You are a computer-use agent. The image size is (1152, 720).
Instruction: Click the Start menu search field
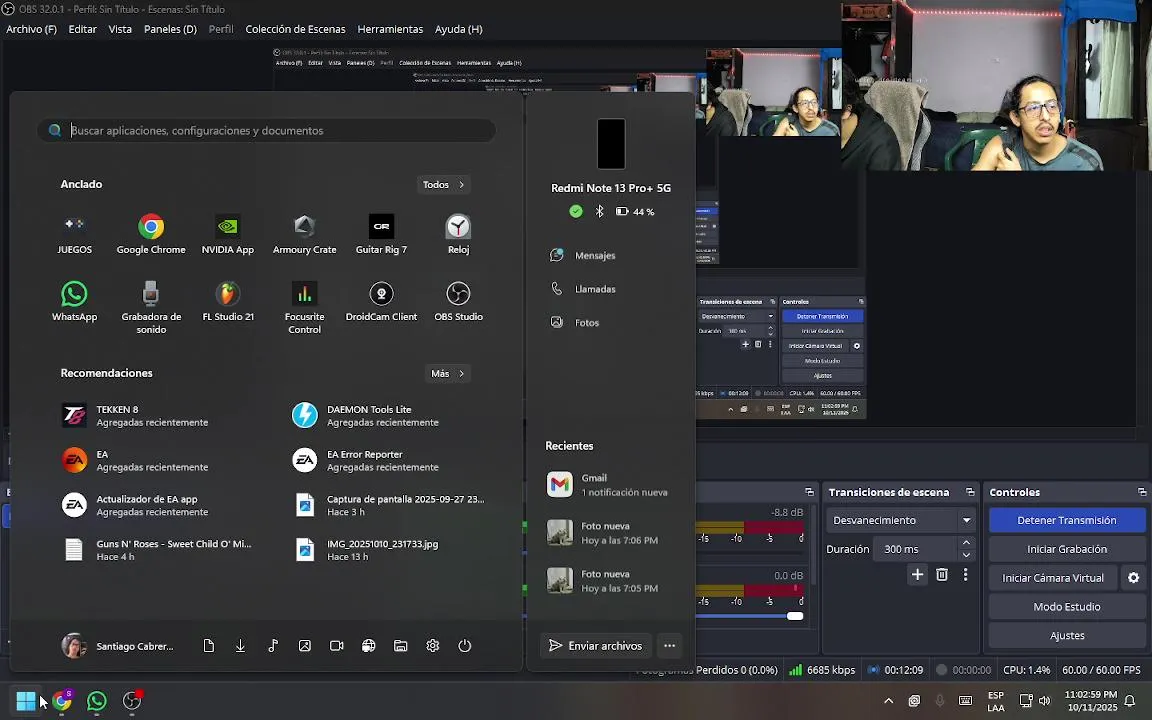266,131
